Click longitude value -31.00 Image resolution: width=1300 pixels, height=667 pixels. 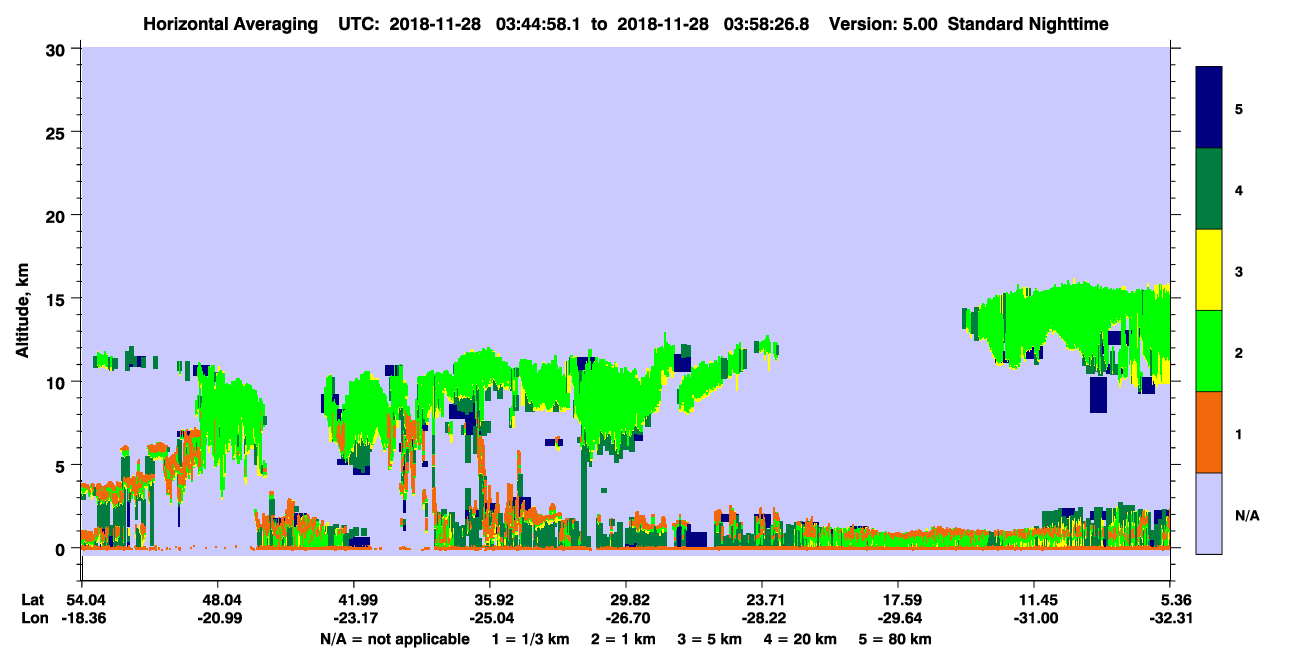click(1035, 618)
